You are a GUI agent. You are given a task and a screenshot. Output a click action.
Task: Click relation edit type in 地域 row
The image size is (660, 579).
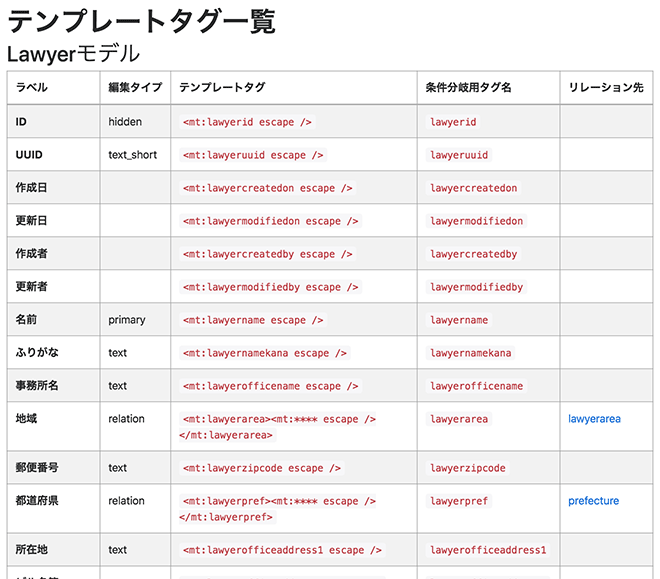coord(126,419)
